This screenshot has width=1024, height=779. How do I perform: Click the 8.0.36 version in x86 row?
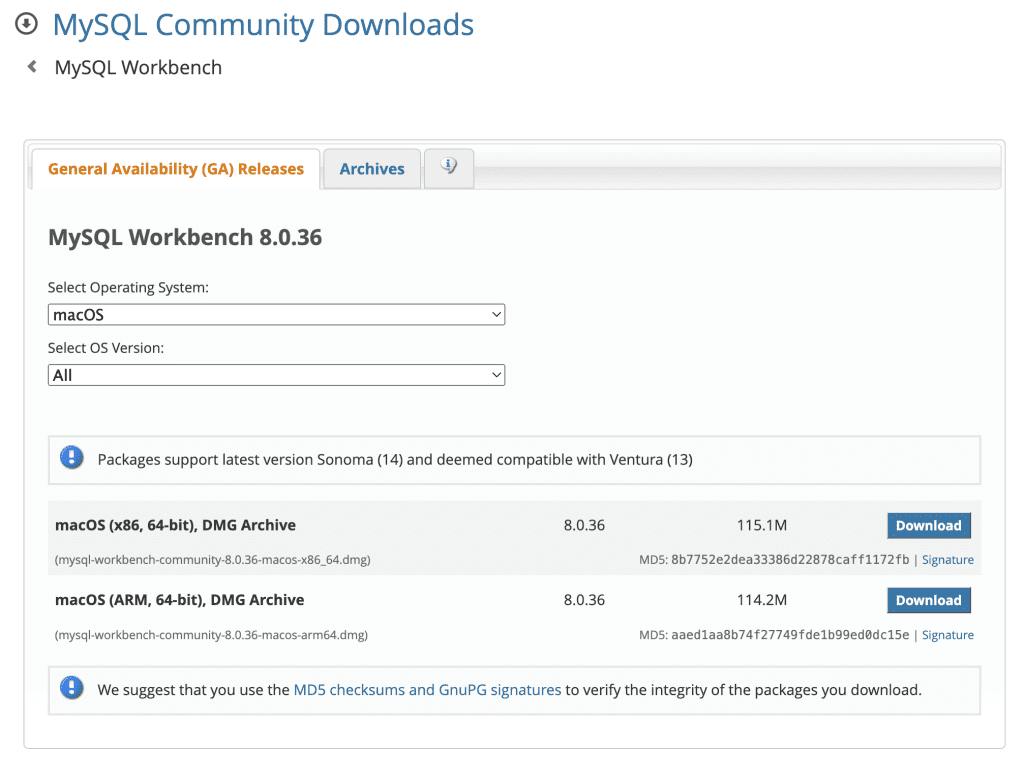584,525
